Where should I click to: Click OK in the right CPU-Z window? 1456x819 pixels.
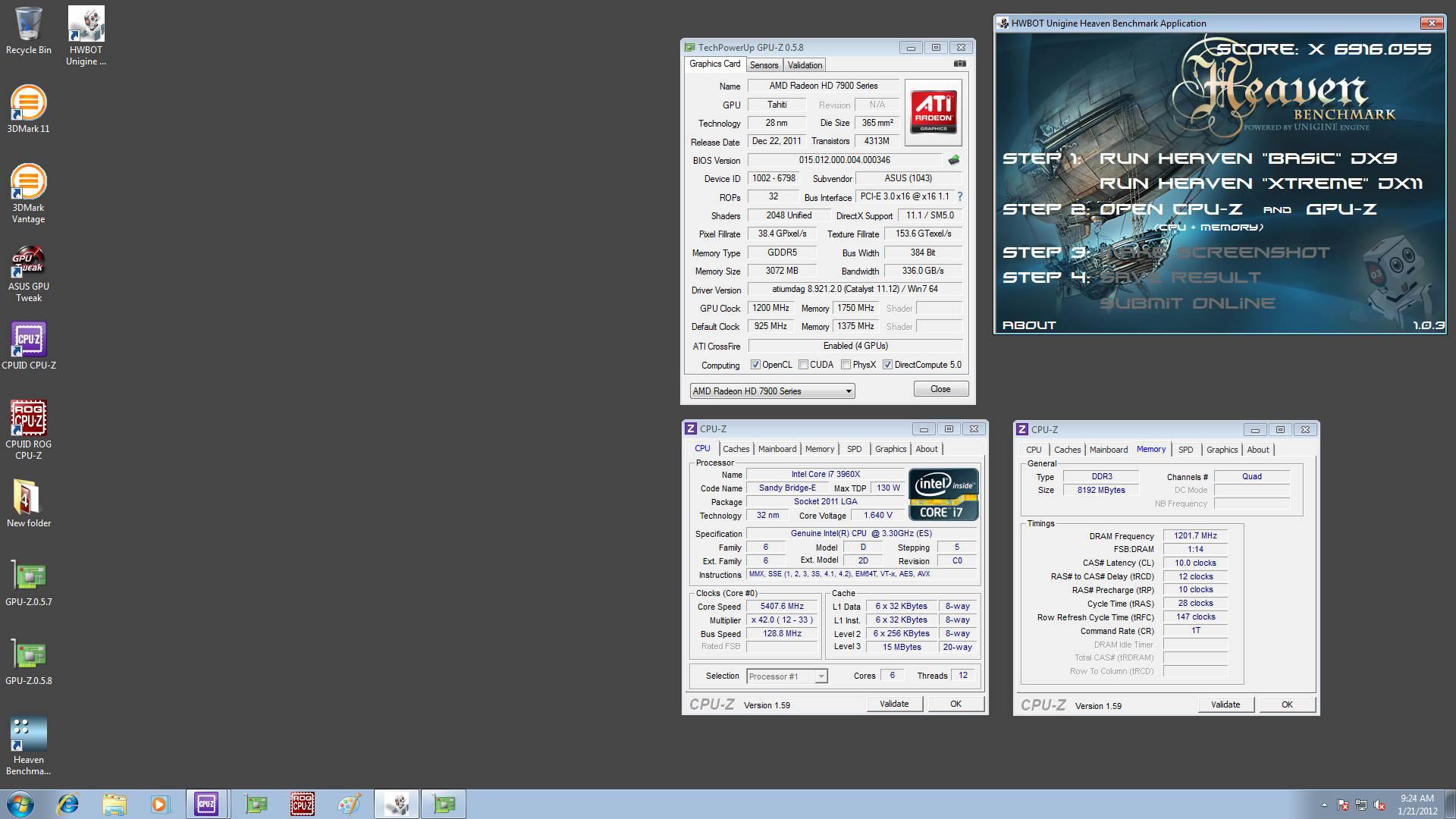[1287, 704]
